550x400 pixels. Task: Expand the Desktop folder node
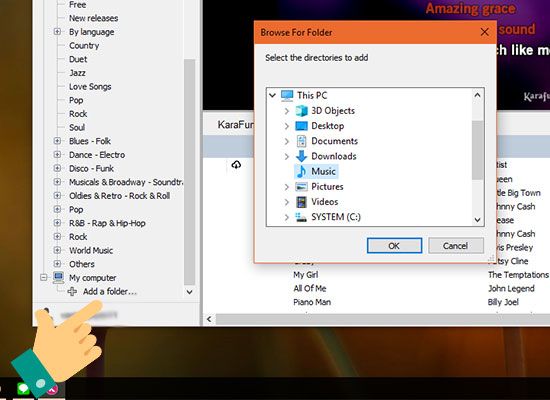coord(287,126)
